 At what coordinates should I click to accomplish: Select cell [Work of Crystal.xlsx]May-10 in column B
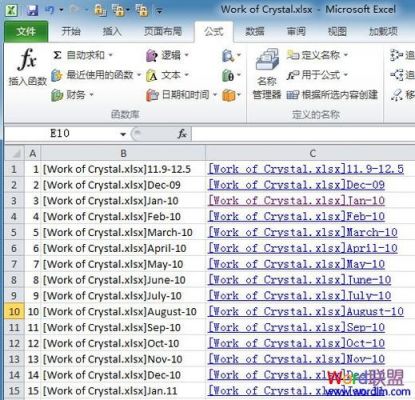tap(123, 264)
